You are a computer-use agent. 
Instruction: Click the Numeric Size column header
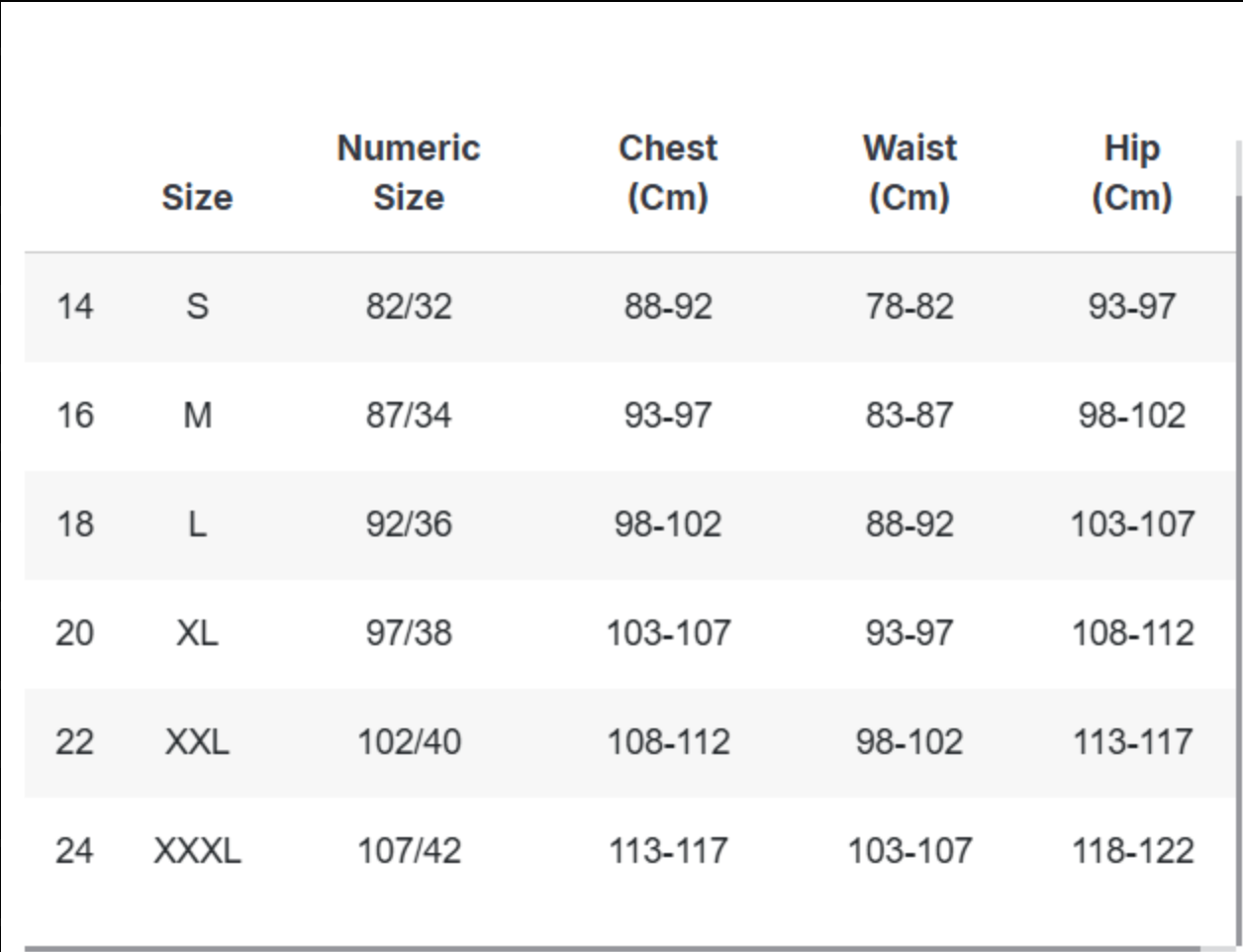click(x=409, y=172)
